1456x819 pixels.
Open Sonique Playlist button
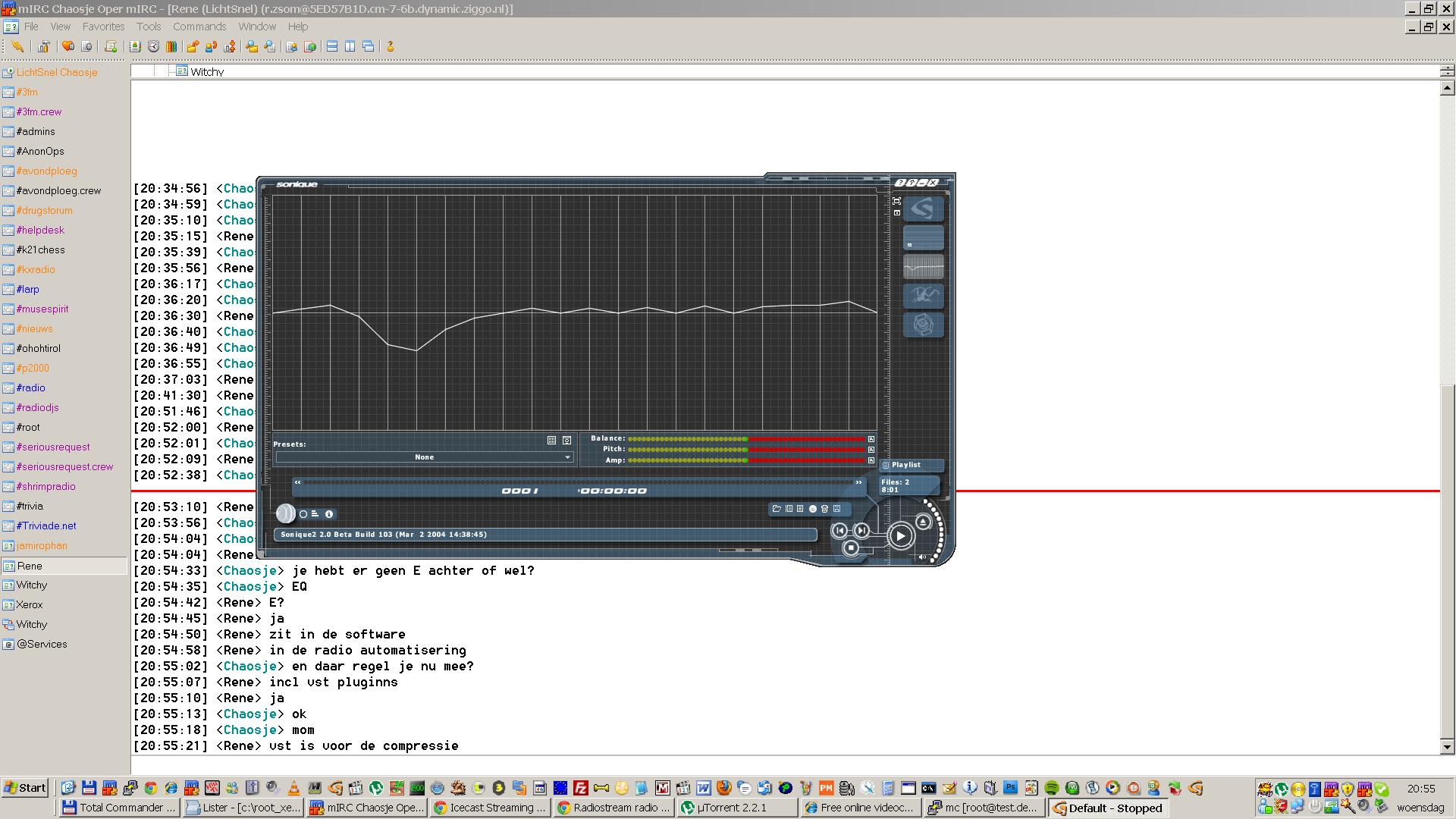pyautogui.click(x=912, y=465)
